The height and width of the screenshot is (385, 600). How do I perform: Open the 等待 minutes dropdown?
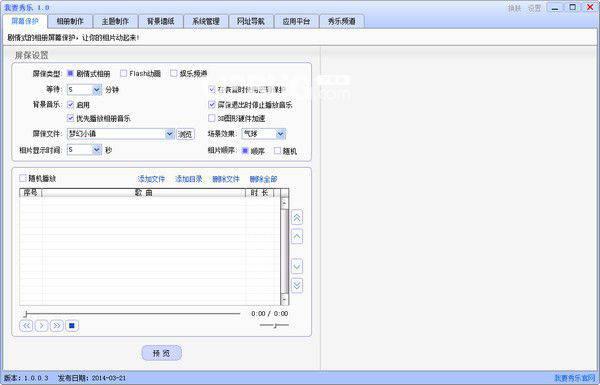[97, 90]
